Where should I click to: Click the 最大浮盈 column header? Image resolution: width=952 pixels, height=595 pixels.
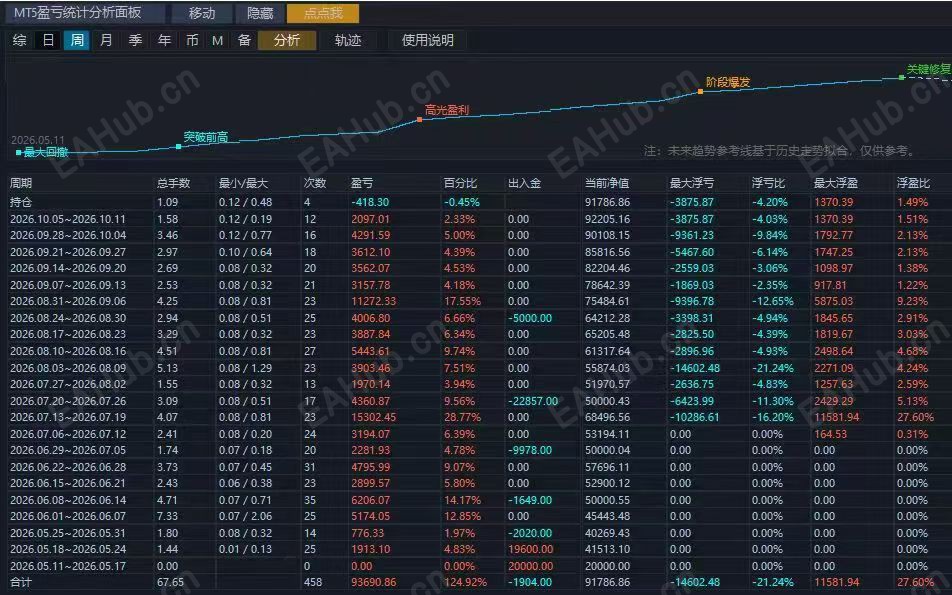[x=837, y=183]
